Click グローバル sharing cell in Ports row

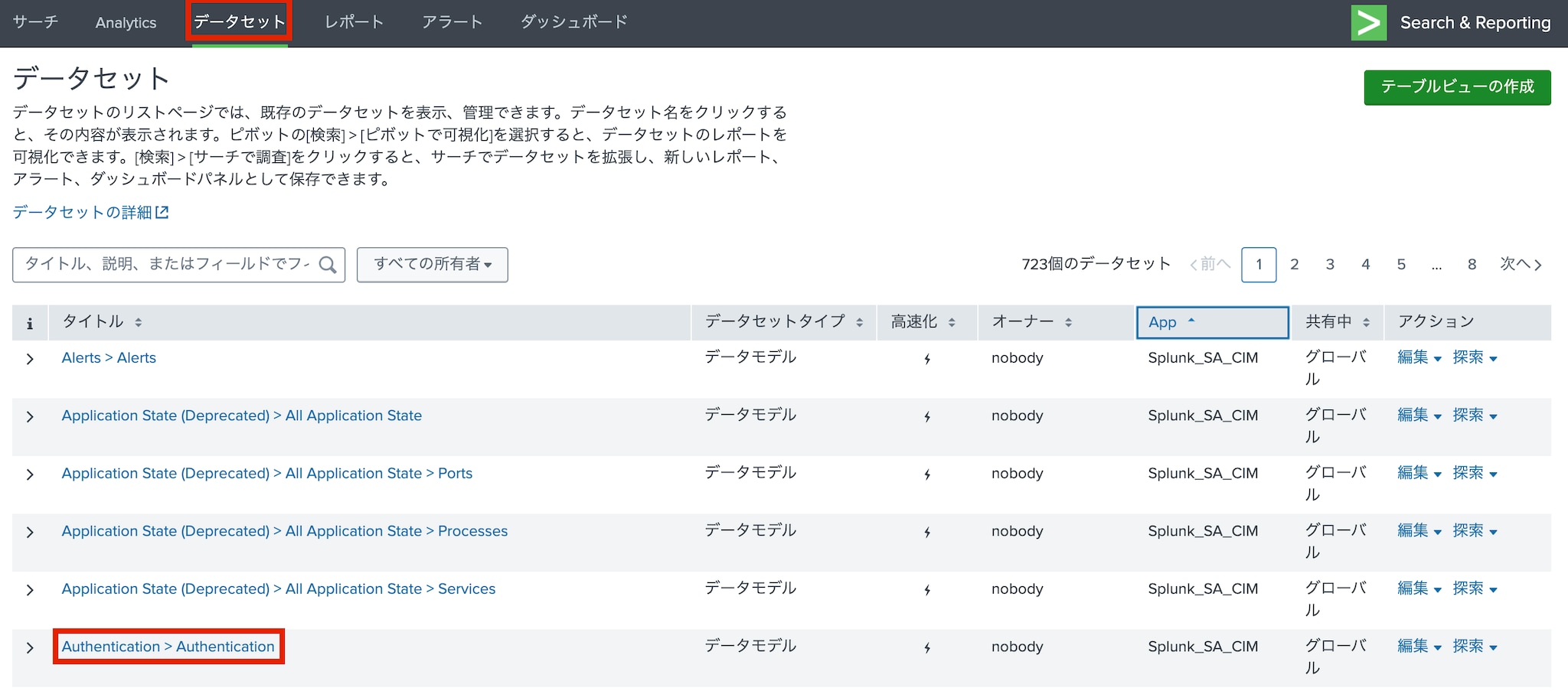tap(1336, 484)
